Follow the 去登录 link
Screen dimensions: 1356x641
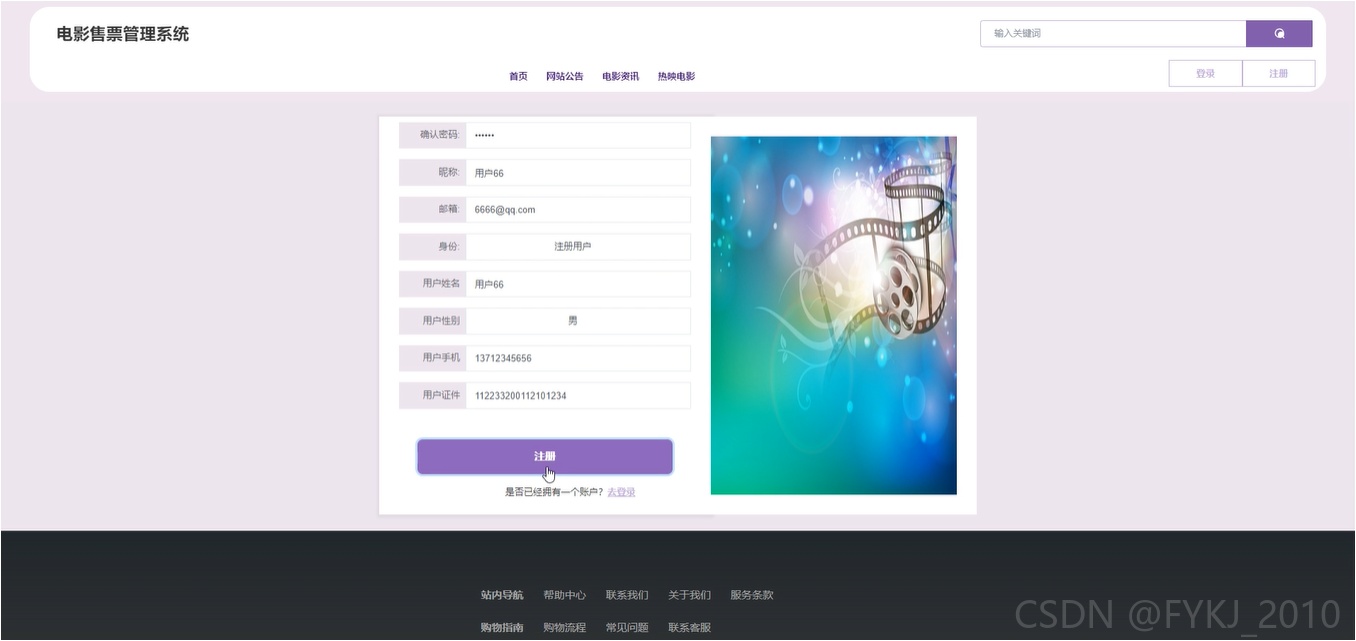pyautogui.click(x=621, y=492)
